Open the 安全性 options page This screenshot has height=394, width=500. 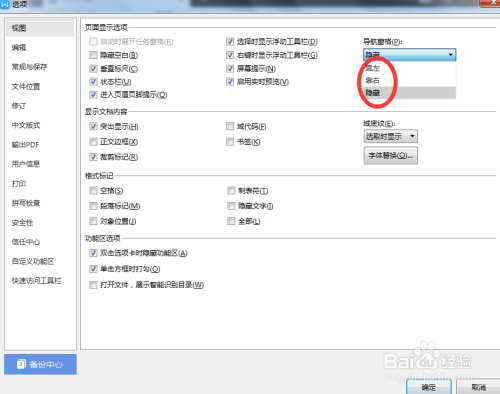[22, 222]
